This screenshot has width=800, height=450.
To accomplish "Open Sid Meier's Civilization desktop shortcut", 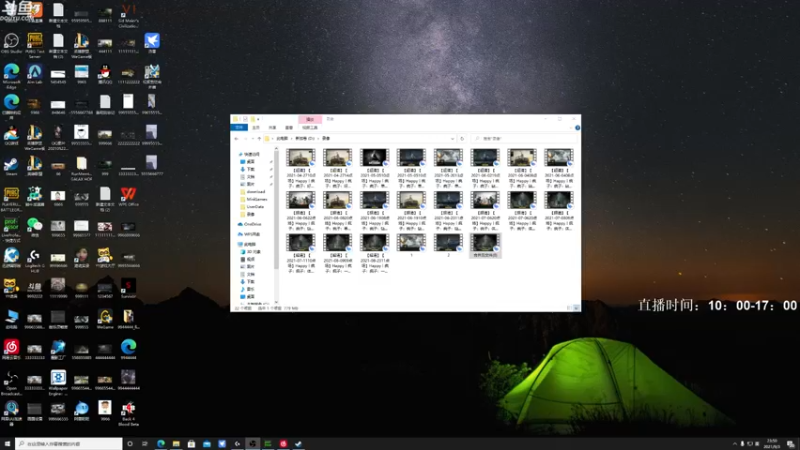I will tap(128, 15).
